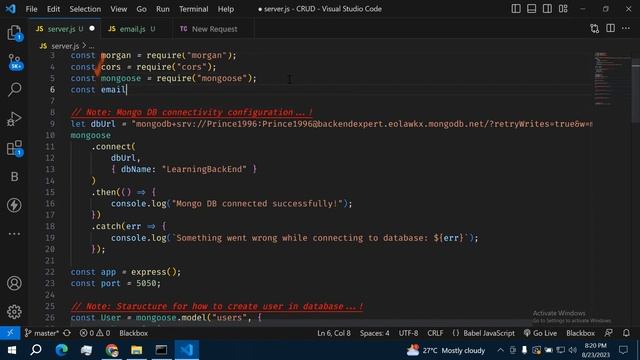Start Go Live server

point(540,333)
